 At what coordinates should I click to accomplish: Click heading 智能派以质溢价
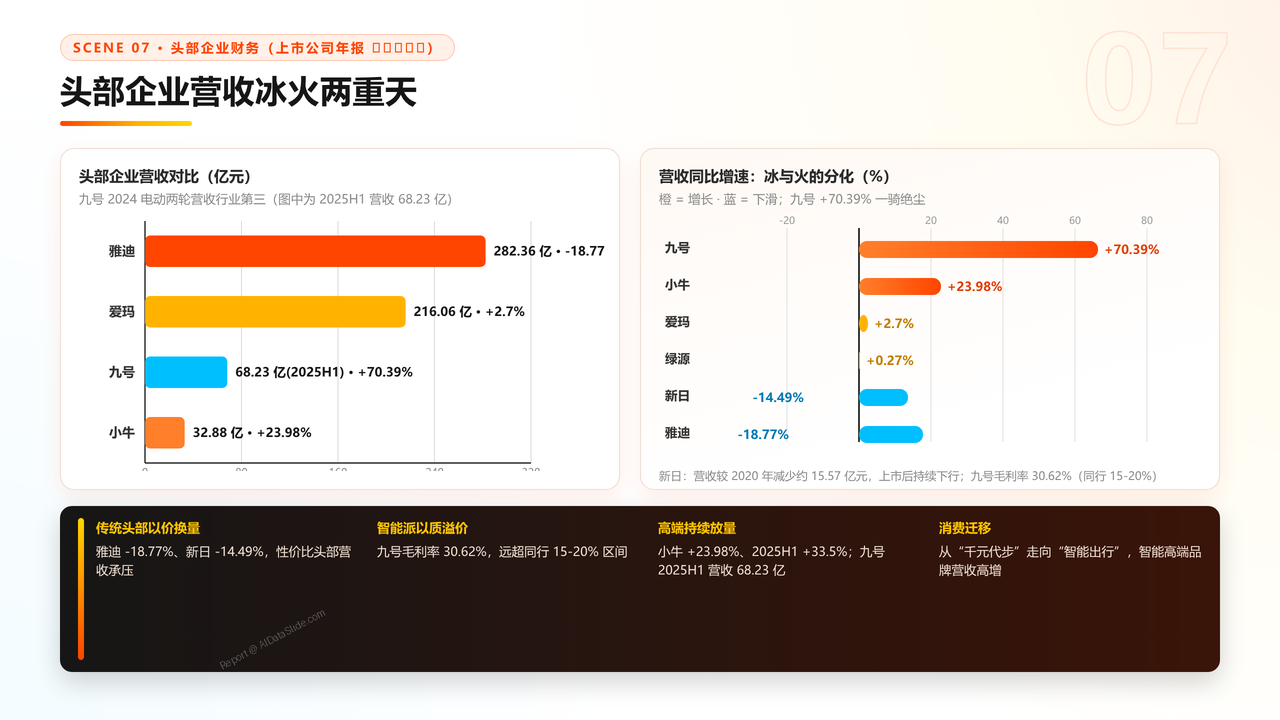tap(422, 528)
